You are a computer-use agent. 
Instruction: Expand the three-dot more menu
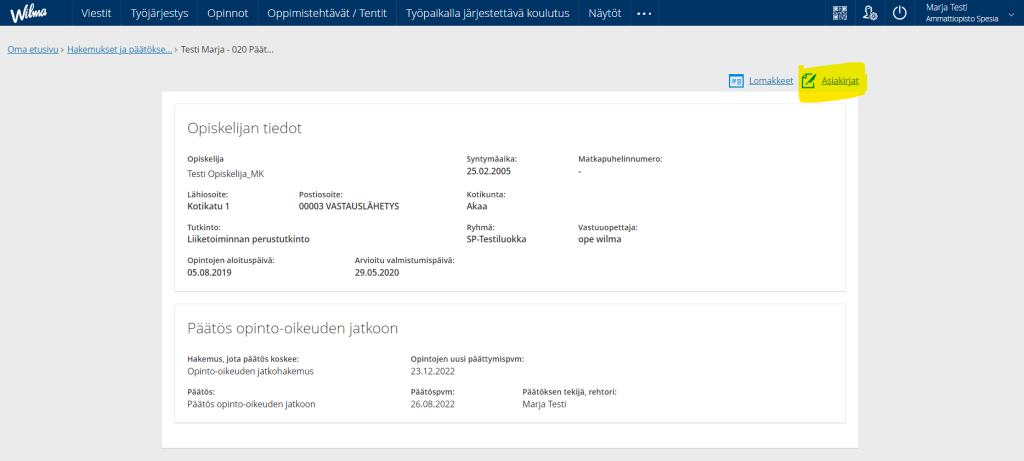[644, 13]
